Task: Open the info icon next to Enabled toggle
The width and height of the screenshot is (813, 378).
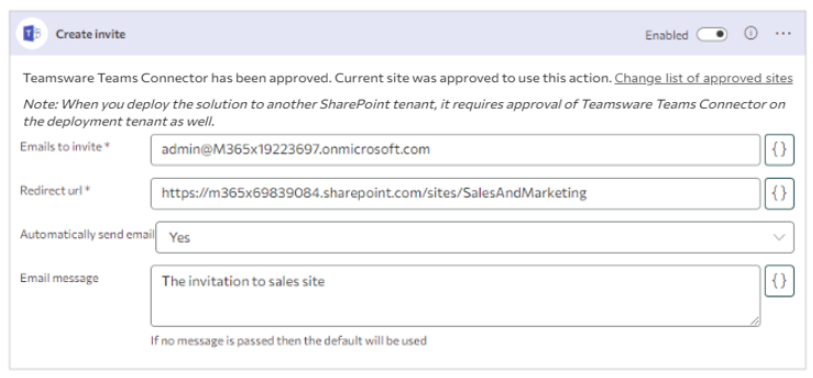Action: click(751, 34)
